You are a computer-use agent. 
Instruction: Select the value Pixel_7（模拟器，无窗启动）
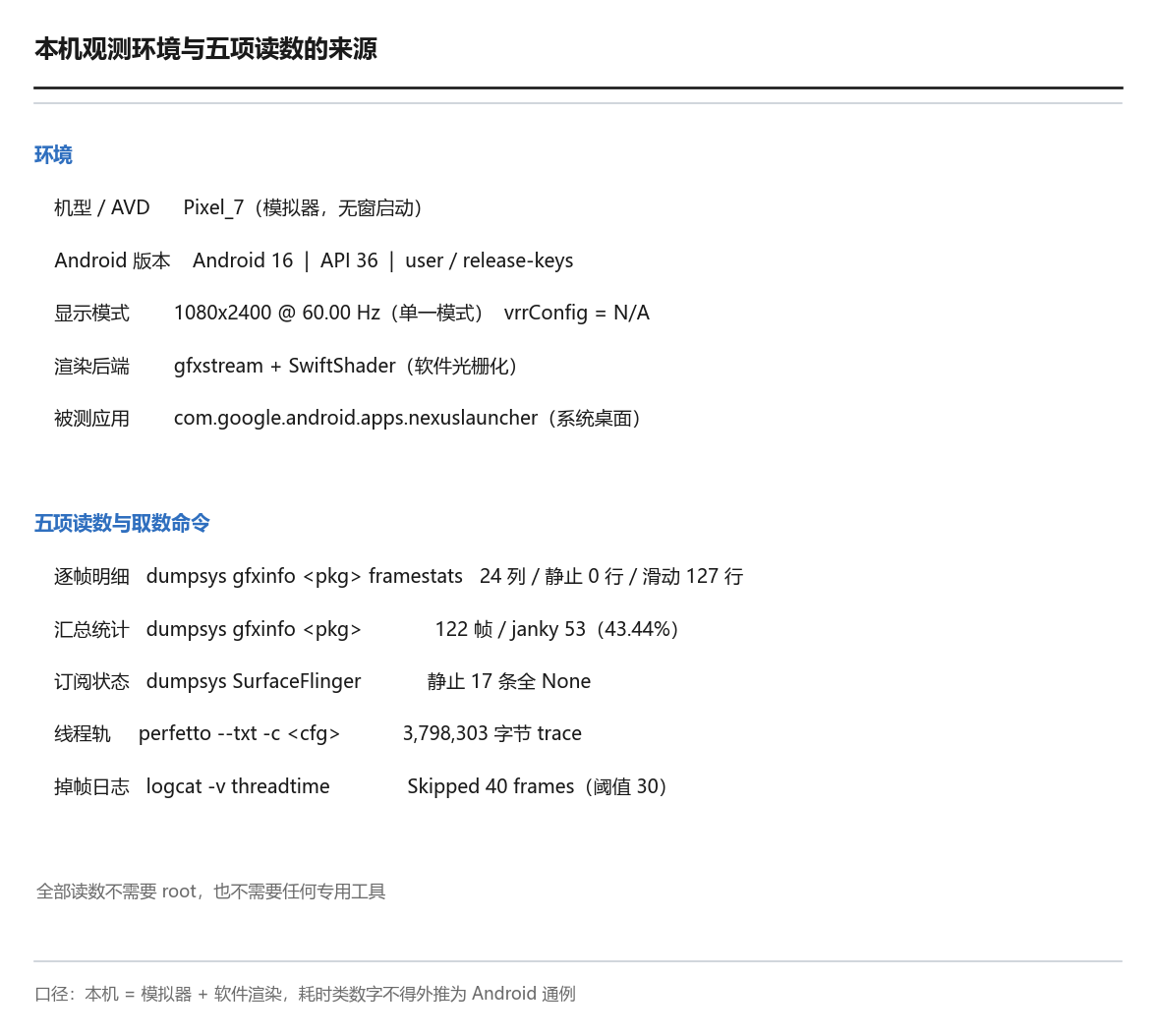[x=306, y=207]
